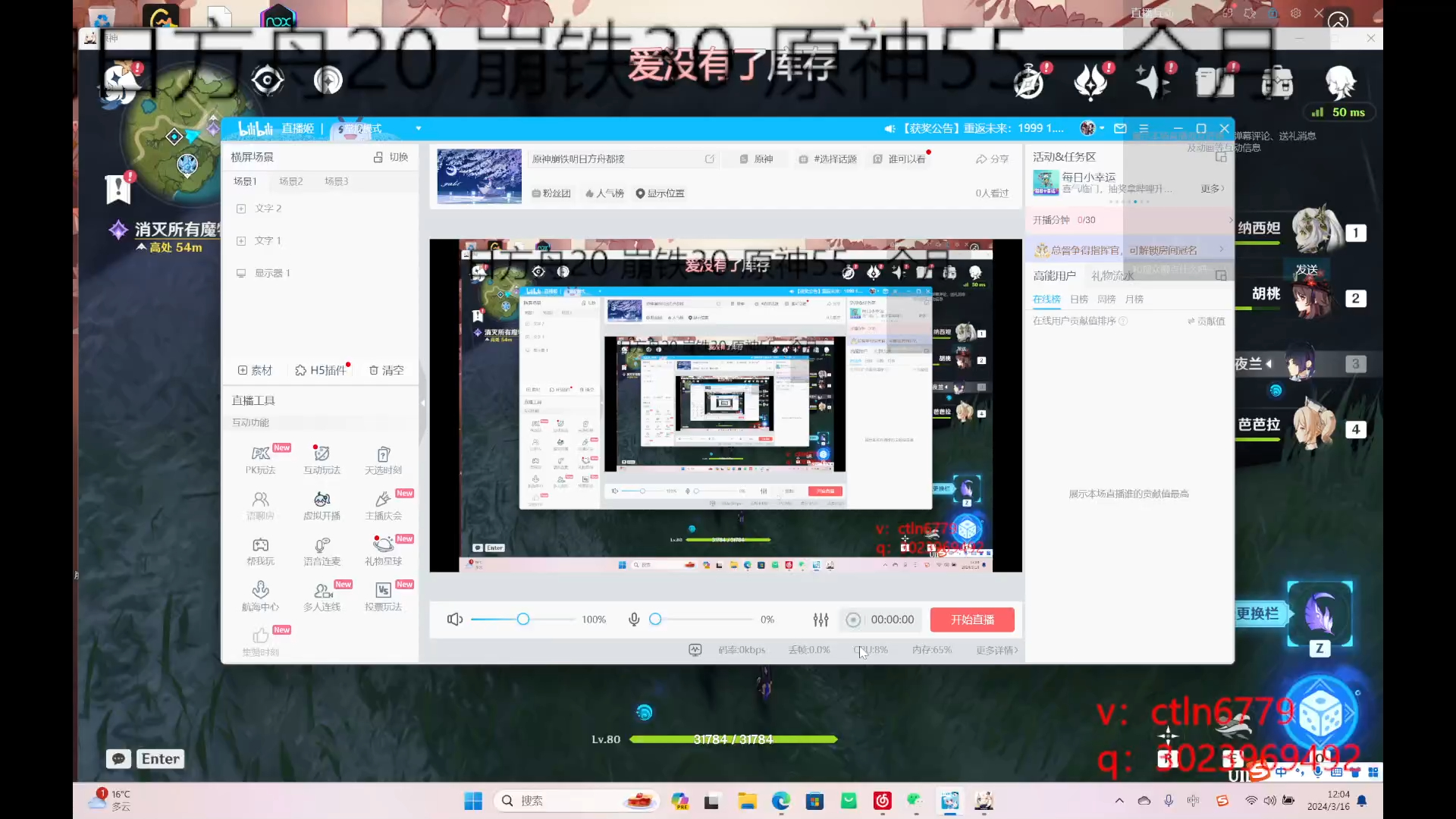This screenshot has height=819, width=1456.
Task: Click the record button beside 00:00:00
Action: [x=853, y=620]
